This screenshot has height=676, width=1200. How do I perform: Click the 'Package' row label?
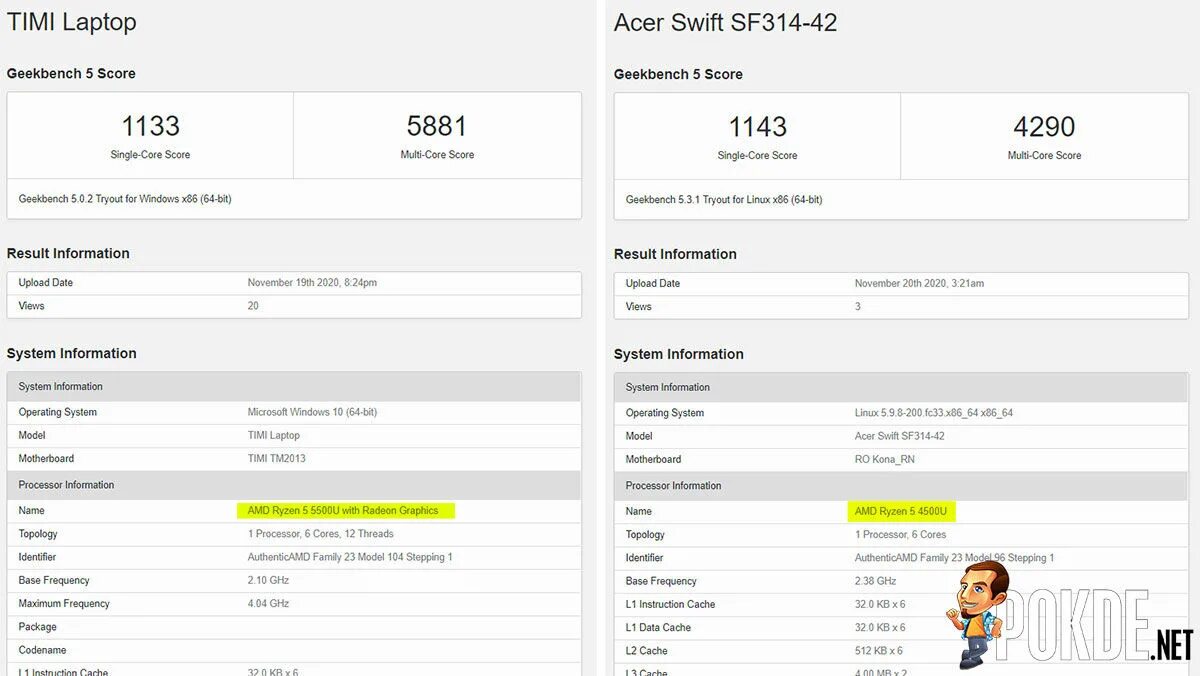click(x=38, y=627)
